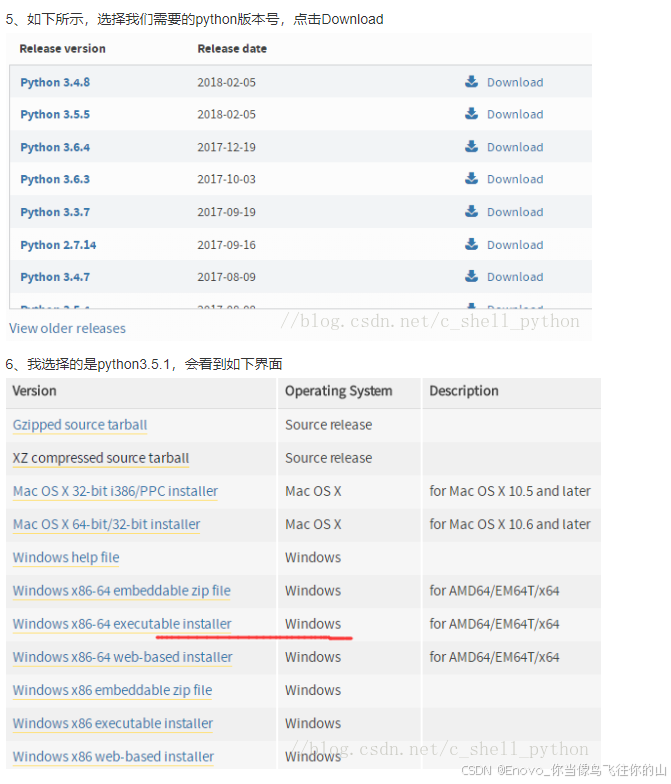The height and width of the screenshot is (784, 671).
Task: Download Windows x86 embeddable zip file
Action: [112, 690]
